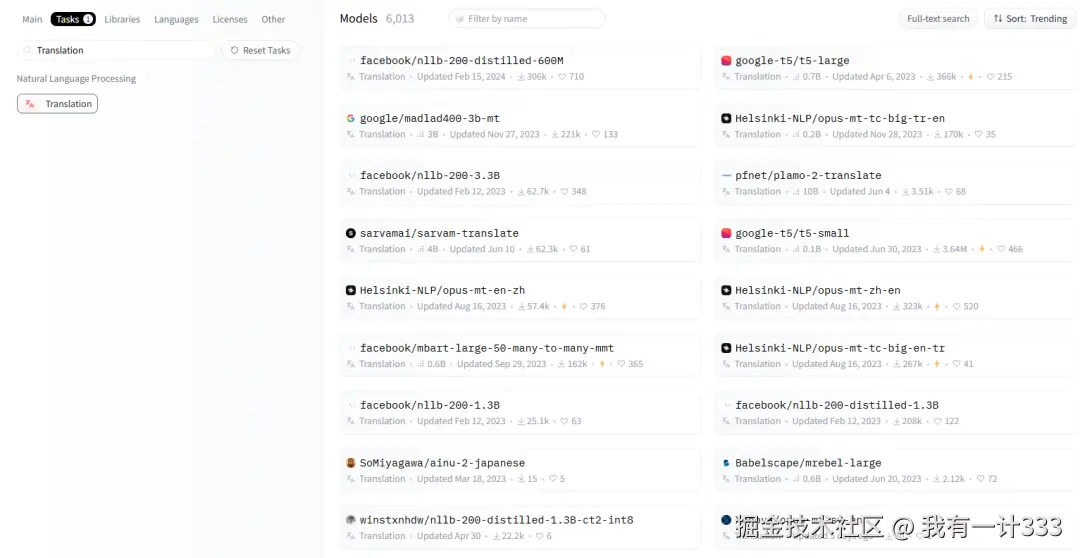Click the Reset Tasks button
This screenshot has height=558, width=1080.
pyautogui.click(x=260, y=50)
